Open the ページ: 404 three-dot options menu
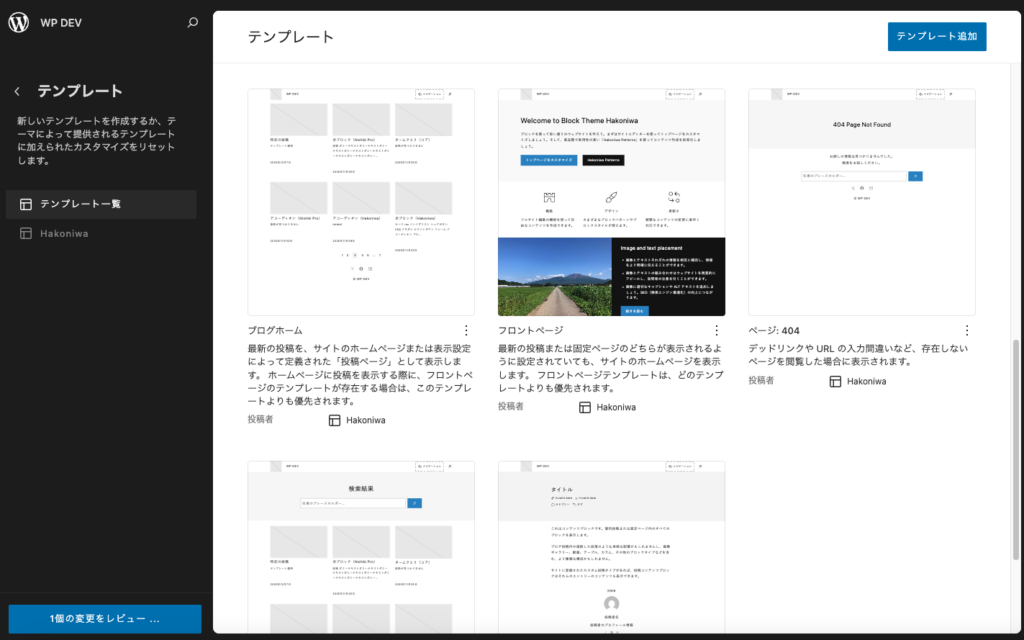Screen dimensions: 1024x640 (x=966, y=330)
